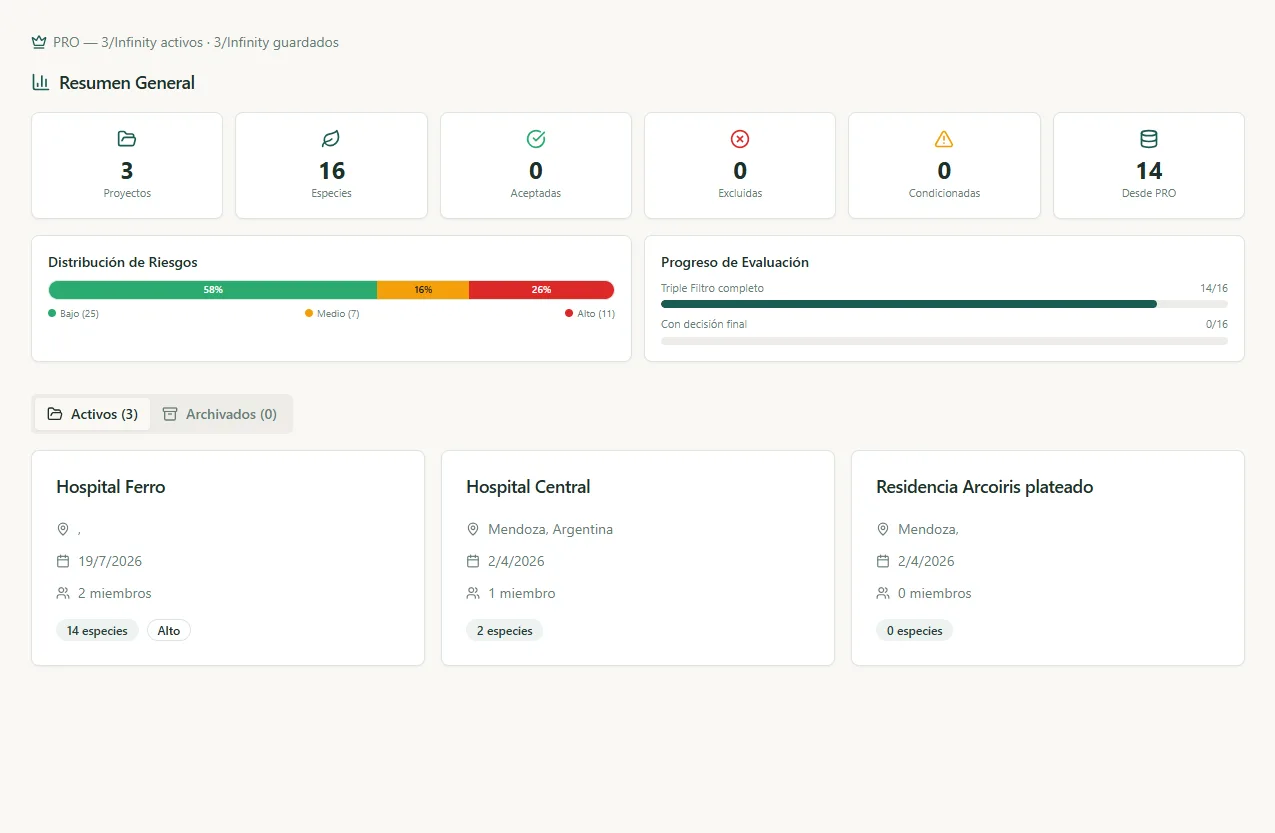
Task: Switch to the Activos (3) tab
Action: [92, 414]
